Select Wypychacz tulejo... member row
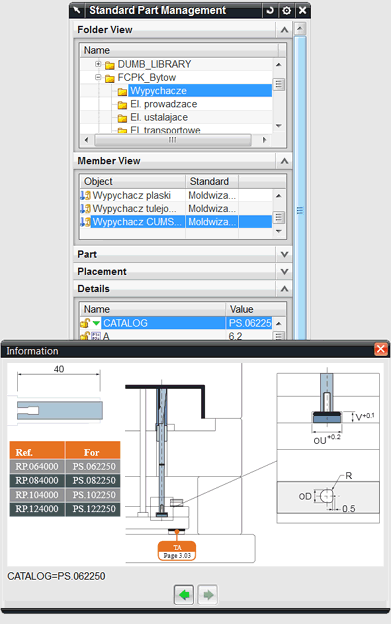This screenshot has width=391, height=624. pos(175,209)
